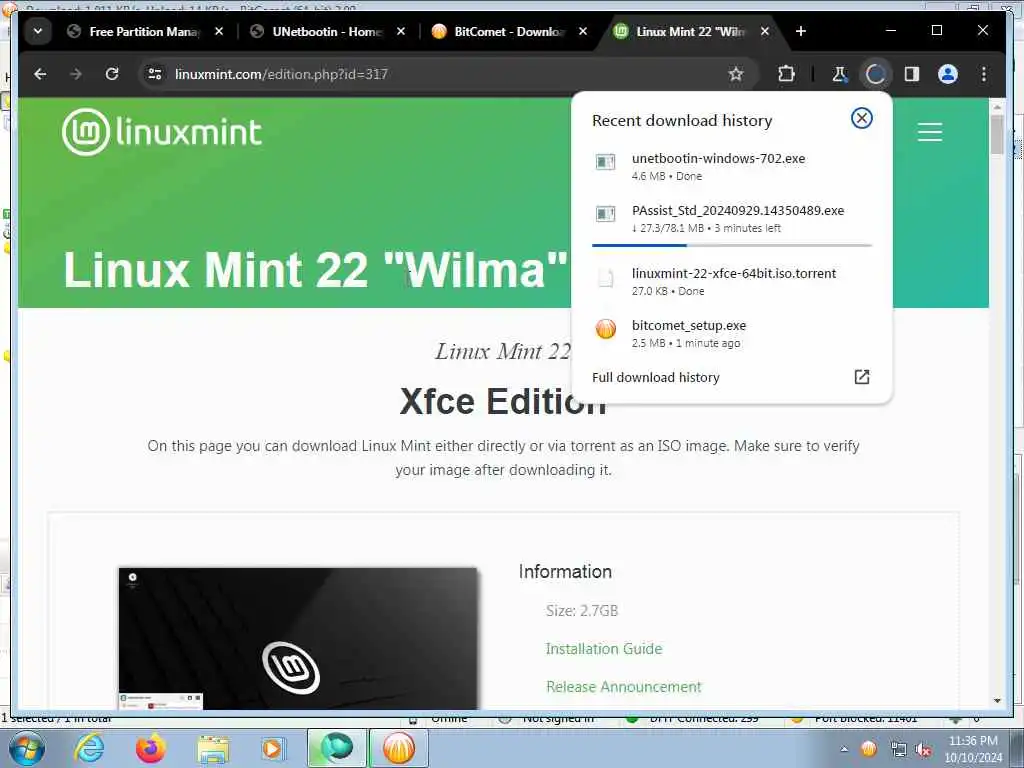Switch to Free Partition Manager tab
The height and width of the screenshot is (768, 1024).
[144, 31]
